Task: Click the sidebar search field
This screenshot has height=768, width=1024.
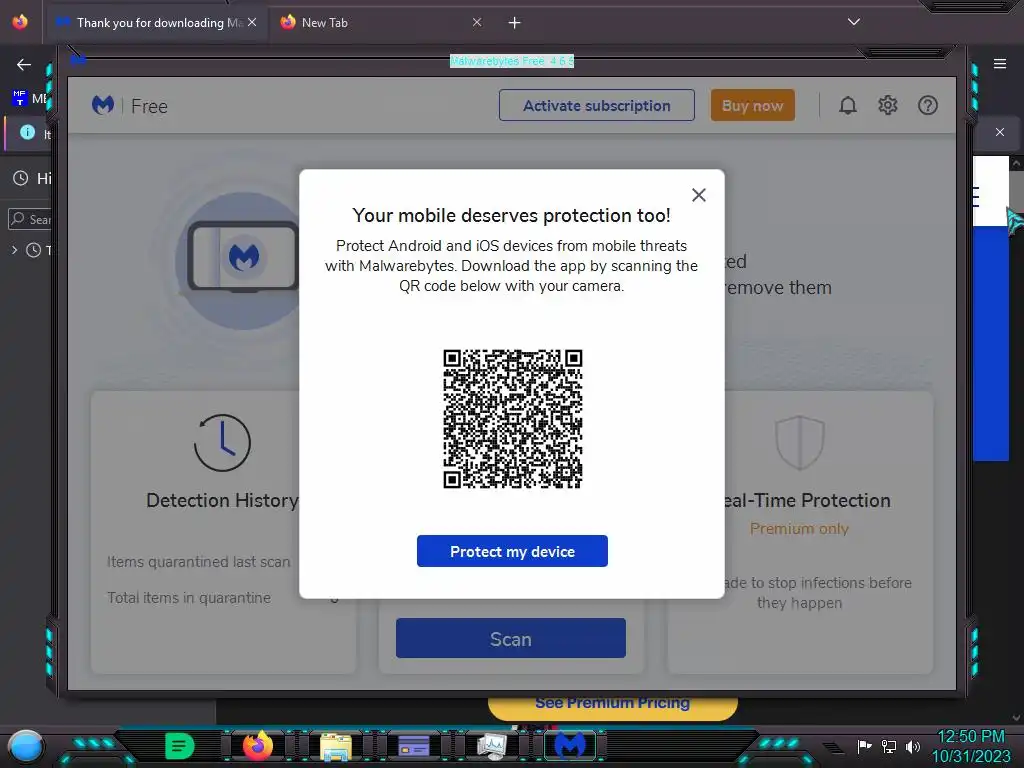Action: [29, 219]
